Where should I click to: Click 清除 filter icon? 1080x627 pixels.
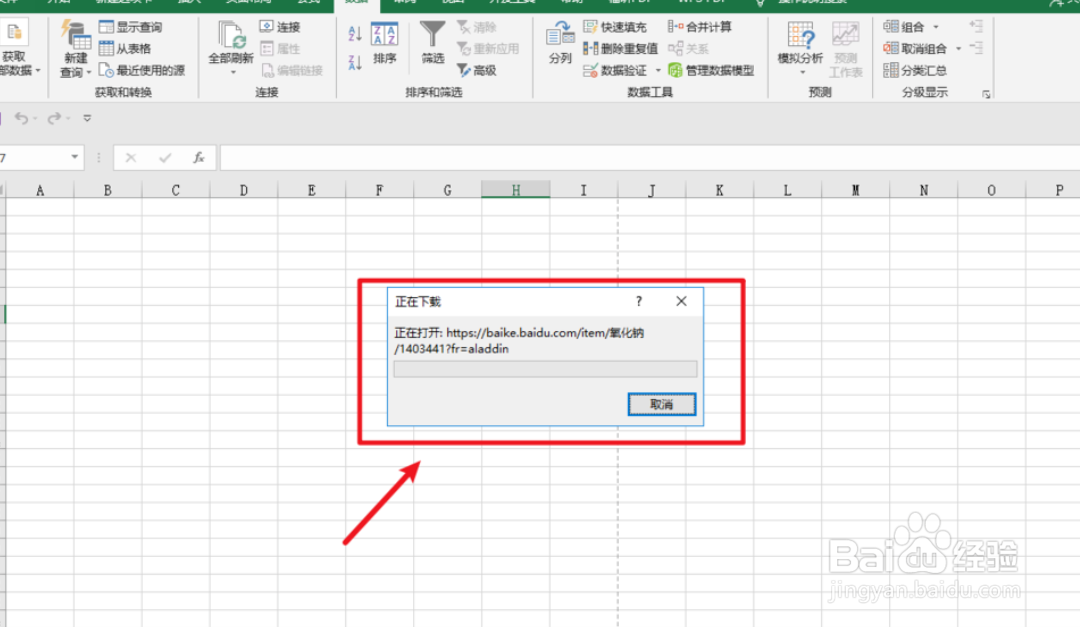[x=477, y=28]
